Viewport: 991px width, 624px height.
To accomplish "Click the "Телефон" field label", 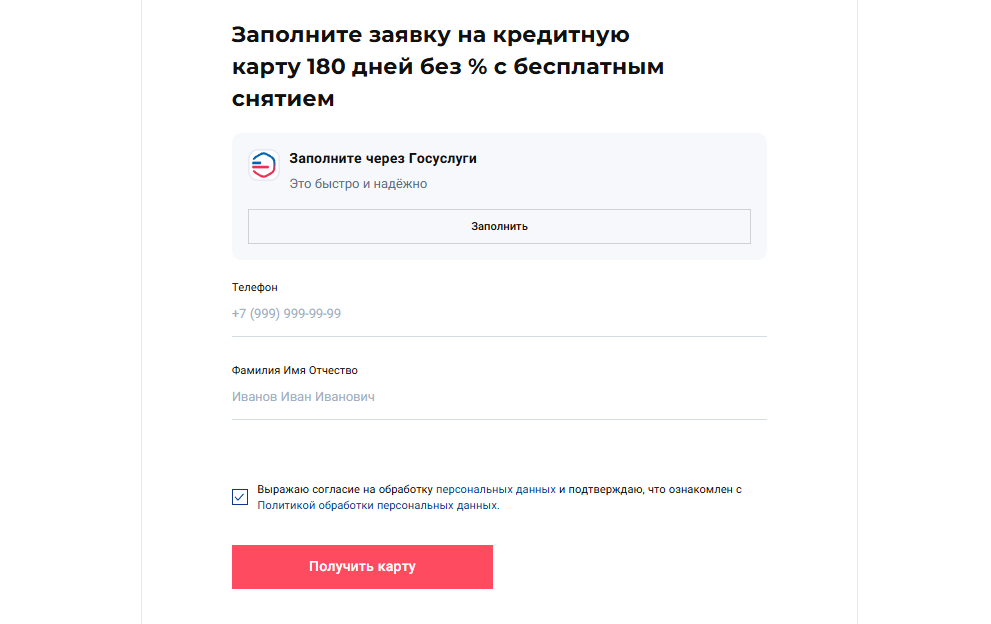I will (x=255, y=287).
